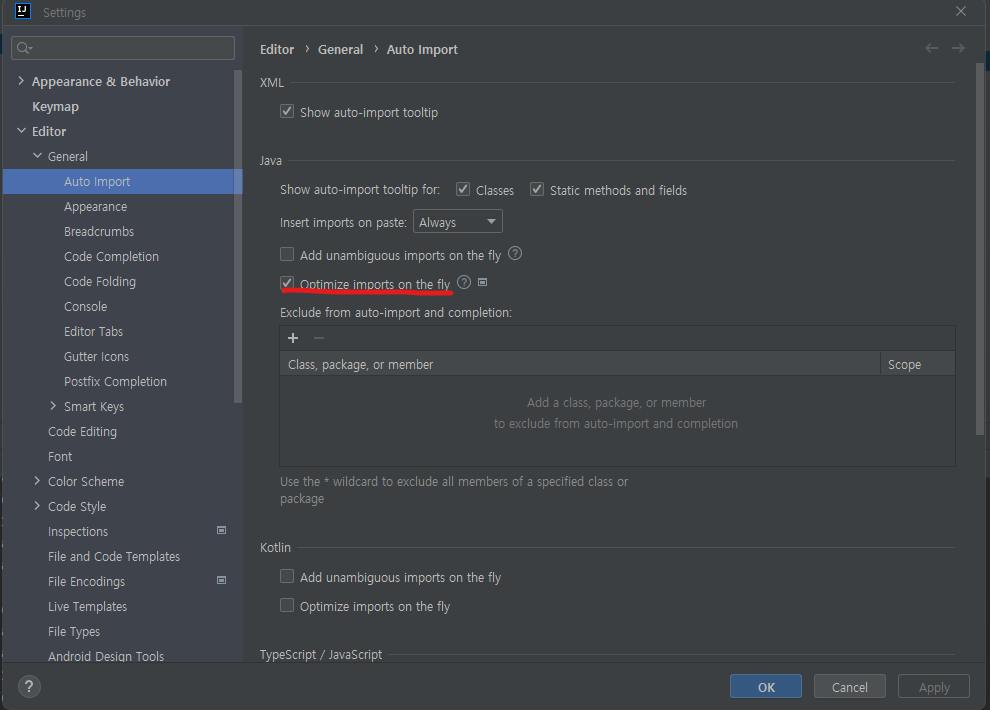Open Live Templates settings
990x710 pixels.
point(87,606)
